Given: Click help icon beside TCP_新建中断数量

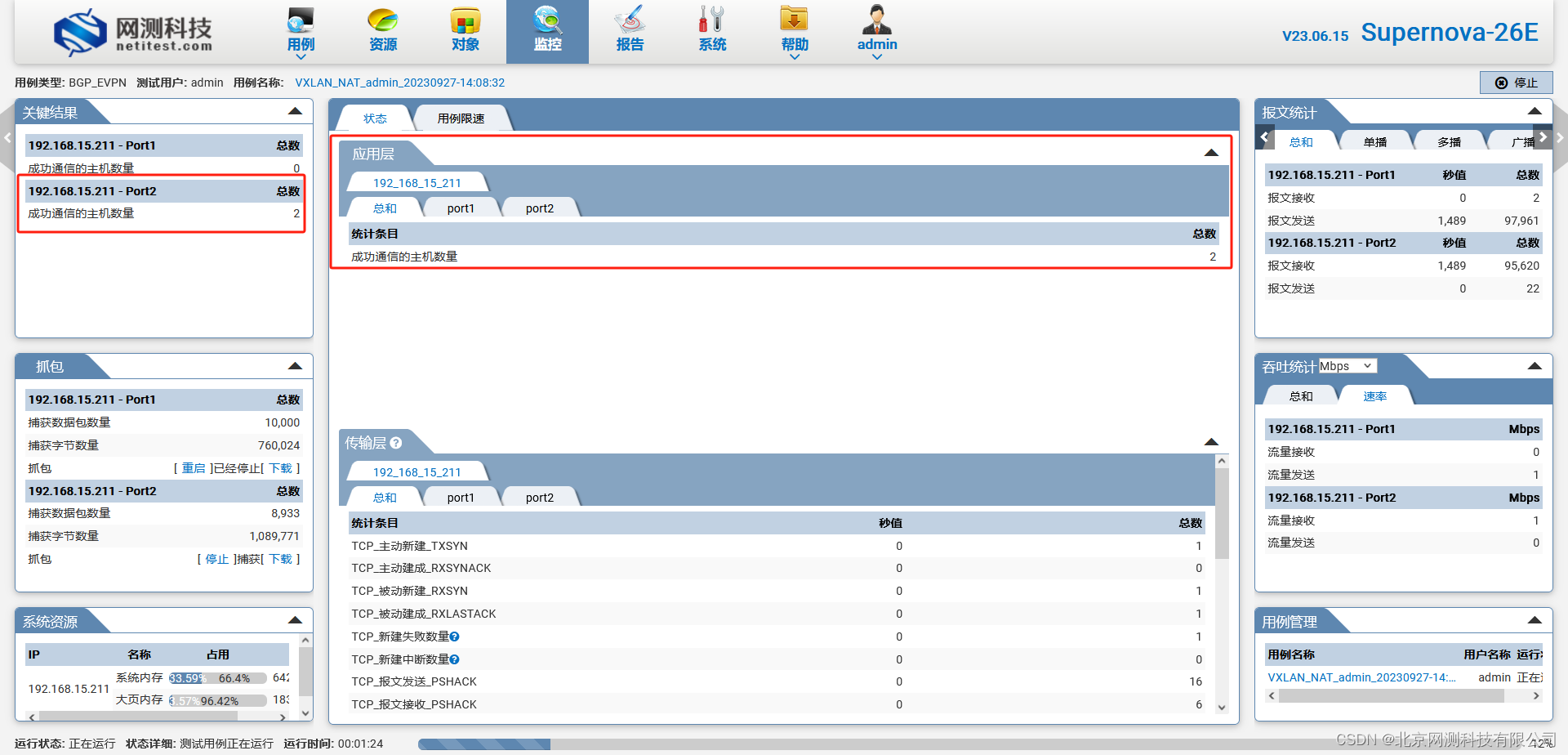Looking at the screenshot, I should pyautogui.click(x=455, y=659).
